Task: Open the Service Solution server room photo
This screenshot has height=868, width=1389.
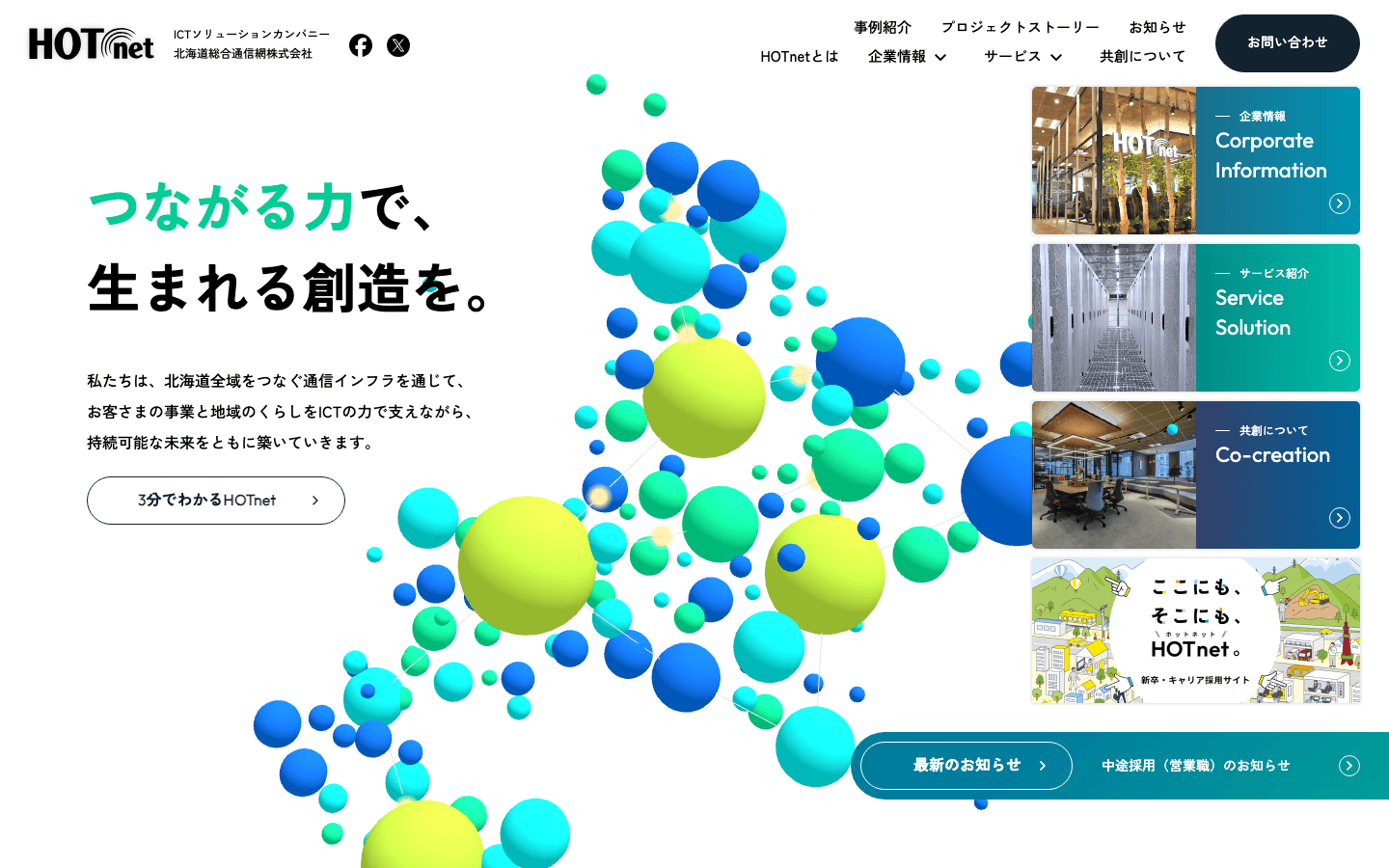Action: [1114, 318]
